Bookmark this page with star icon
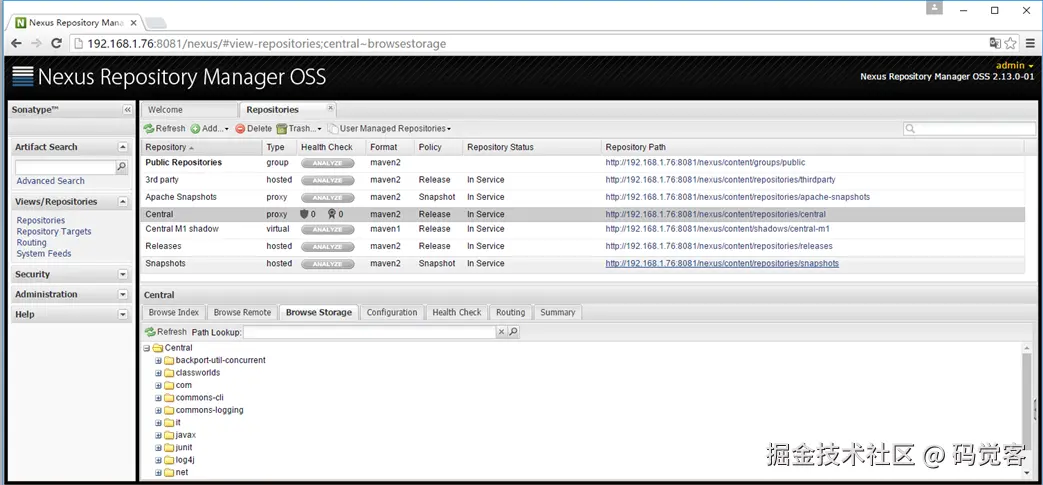 point(1010,44)
